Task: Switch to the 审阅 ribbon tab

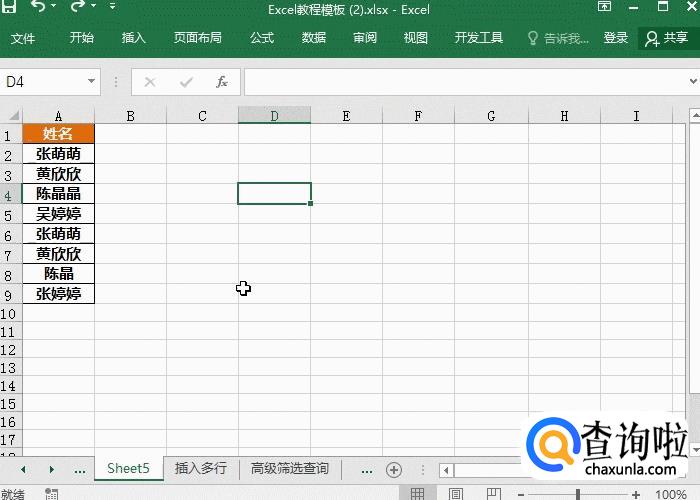Action: (x=365, y=38)
